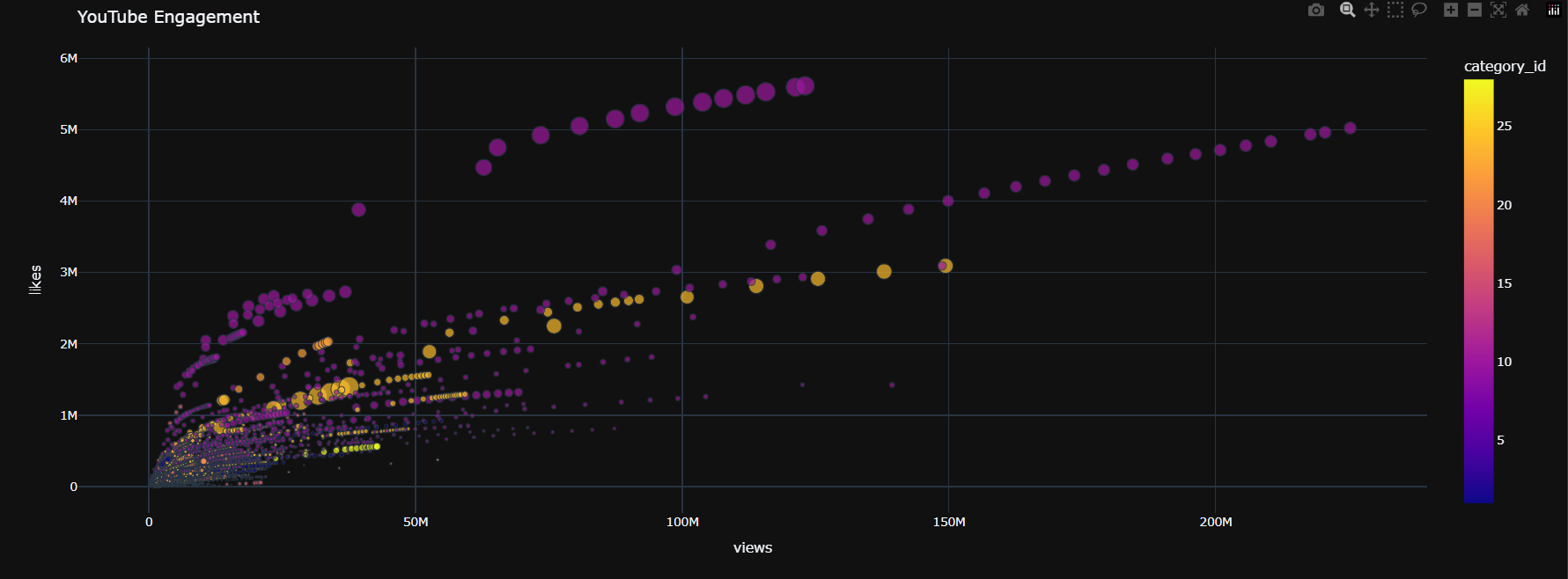Click the 150M tick on views axis
The image size is (1568, 579).
(x=949, y=522)
